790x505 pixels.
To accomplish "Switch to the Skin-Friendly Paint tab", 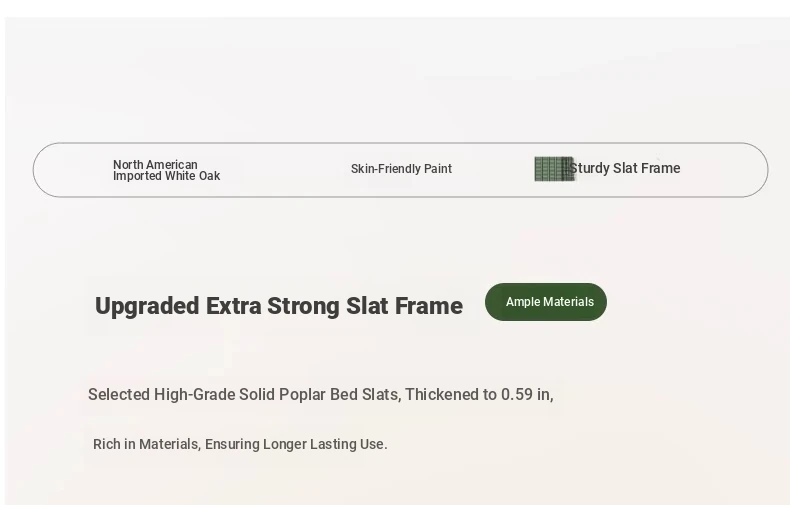I will coord(401,169).
